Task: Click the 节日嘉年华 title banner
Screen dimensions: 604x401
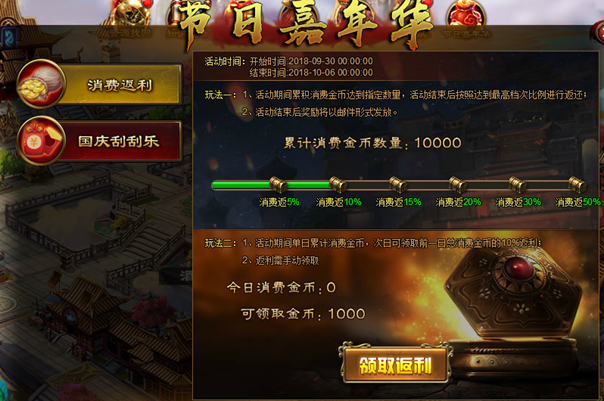Action: coord(306,24)
